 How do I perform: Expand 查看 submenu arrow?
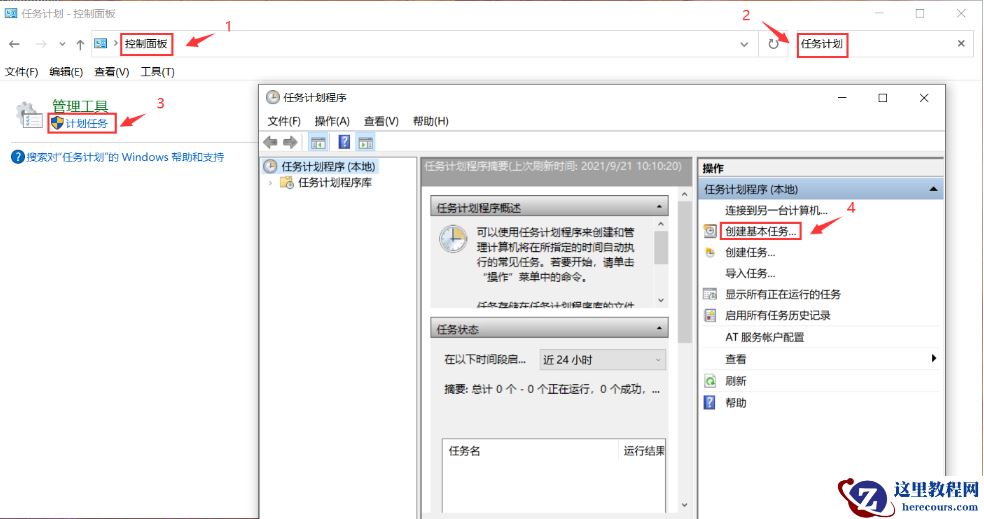934,358
